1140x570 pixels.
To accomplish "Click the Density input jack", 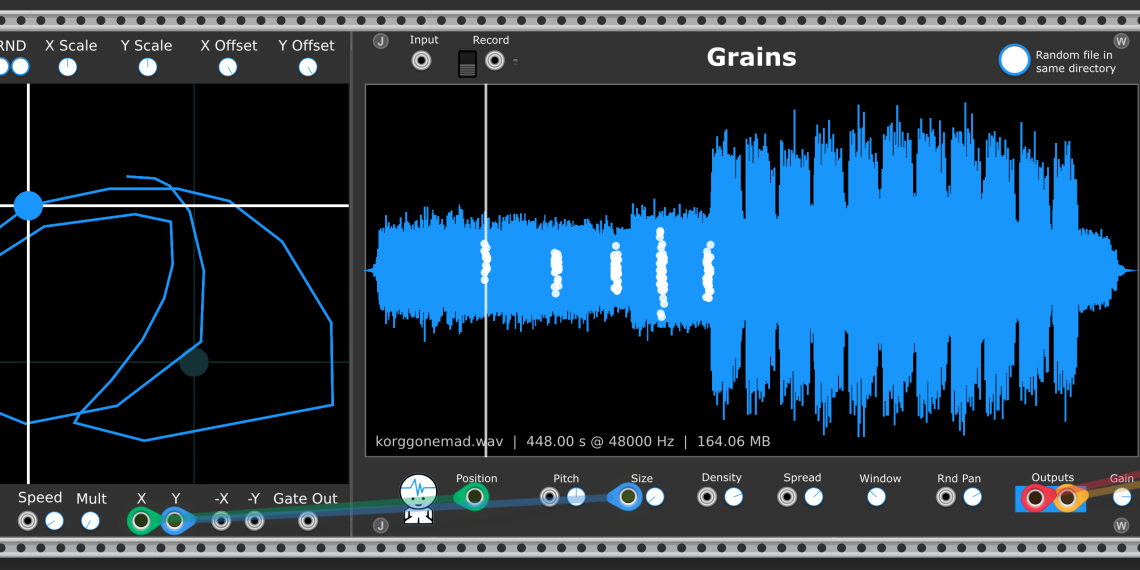I will (707, 497).
